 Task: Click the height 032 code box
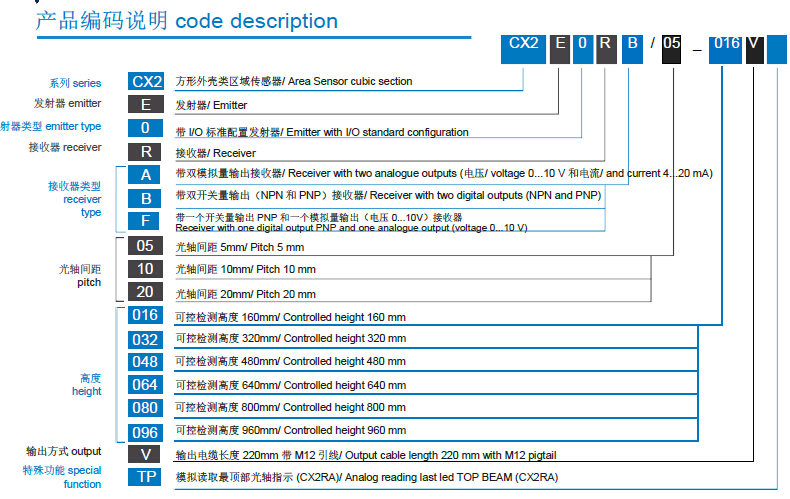tap(145, 339)
